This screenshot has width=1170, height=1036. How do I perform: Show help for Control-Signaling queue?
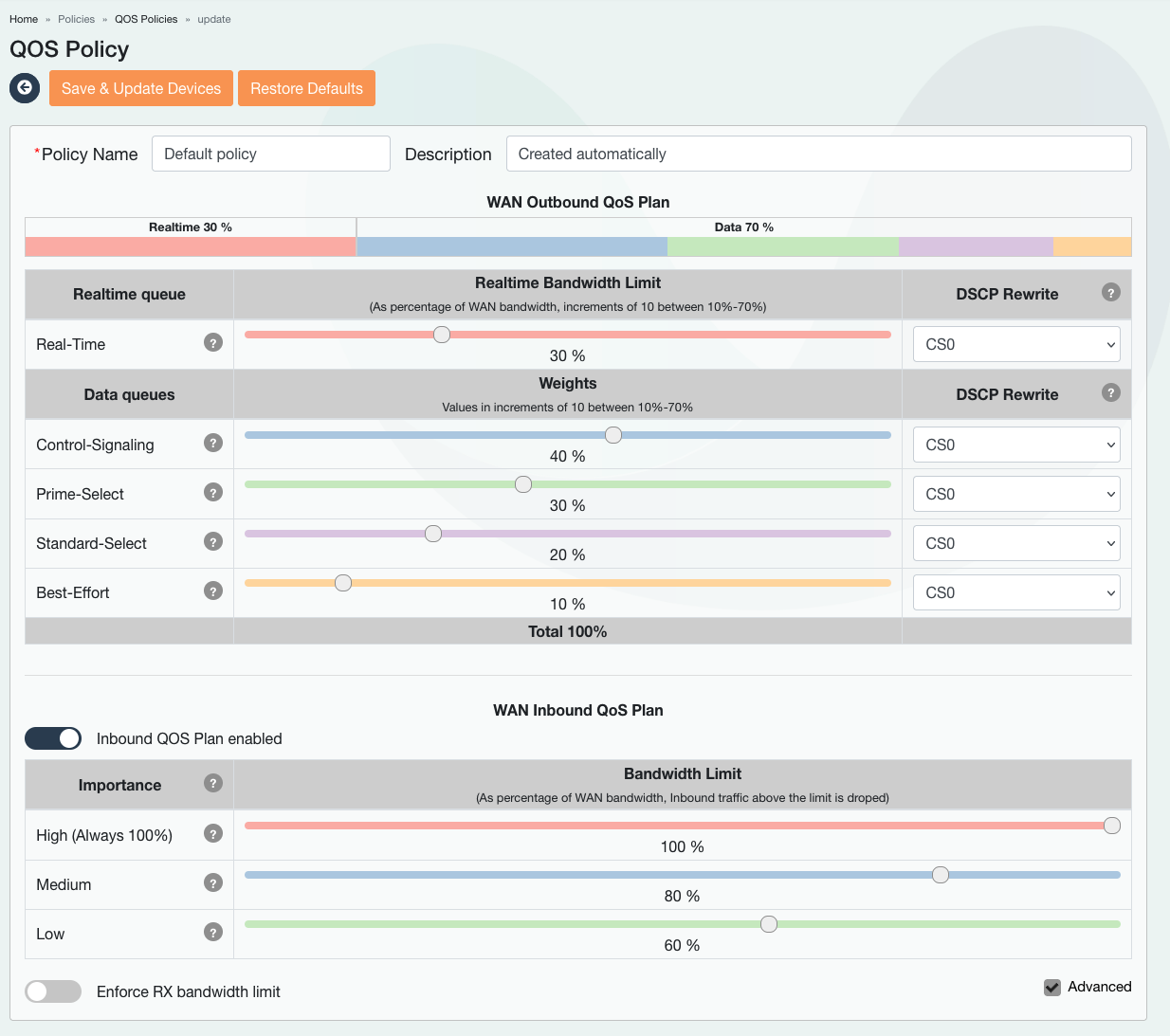click(213, 443)
